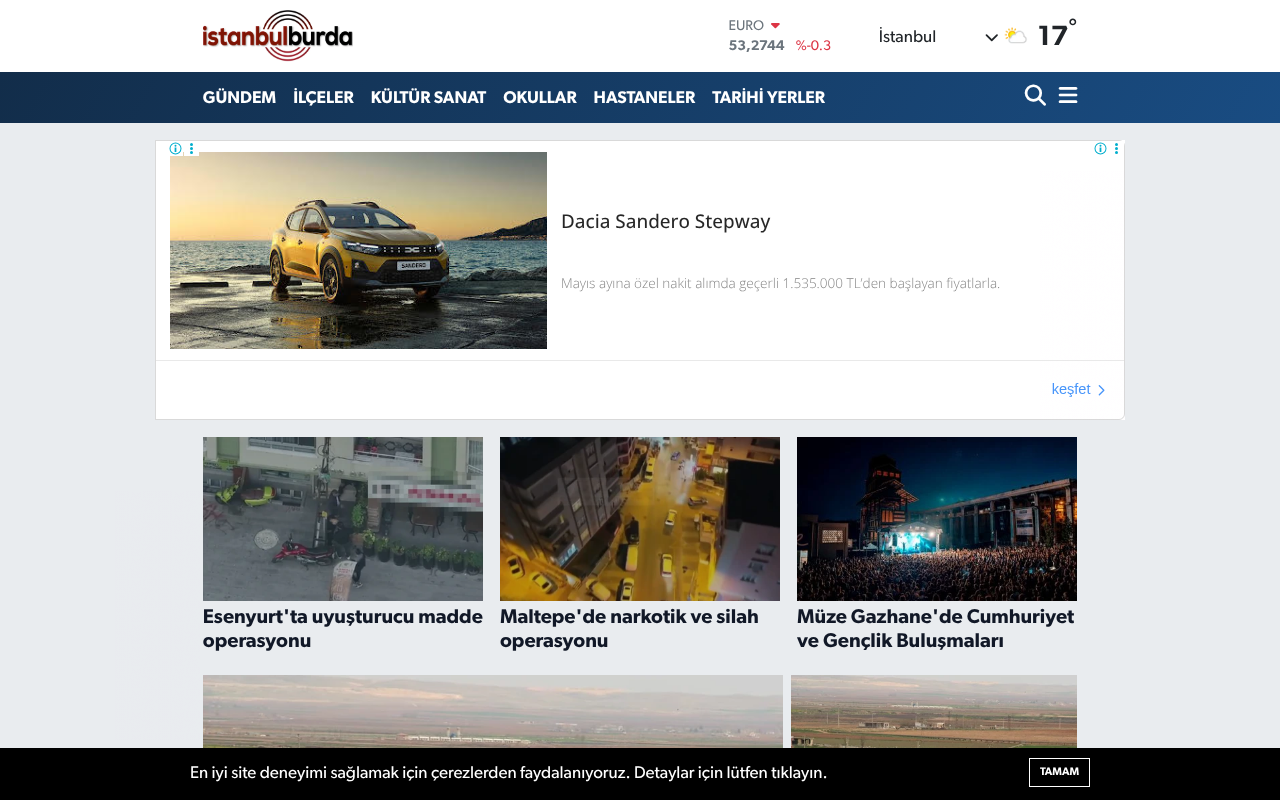Click the istanbulburda logo

click(278, 36)
